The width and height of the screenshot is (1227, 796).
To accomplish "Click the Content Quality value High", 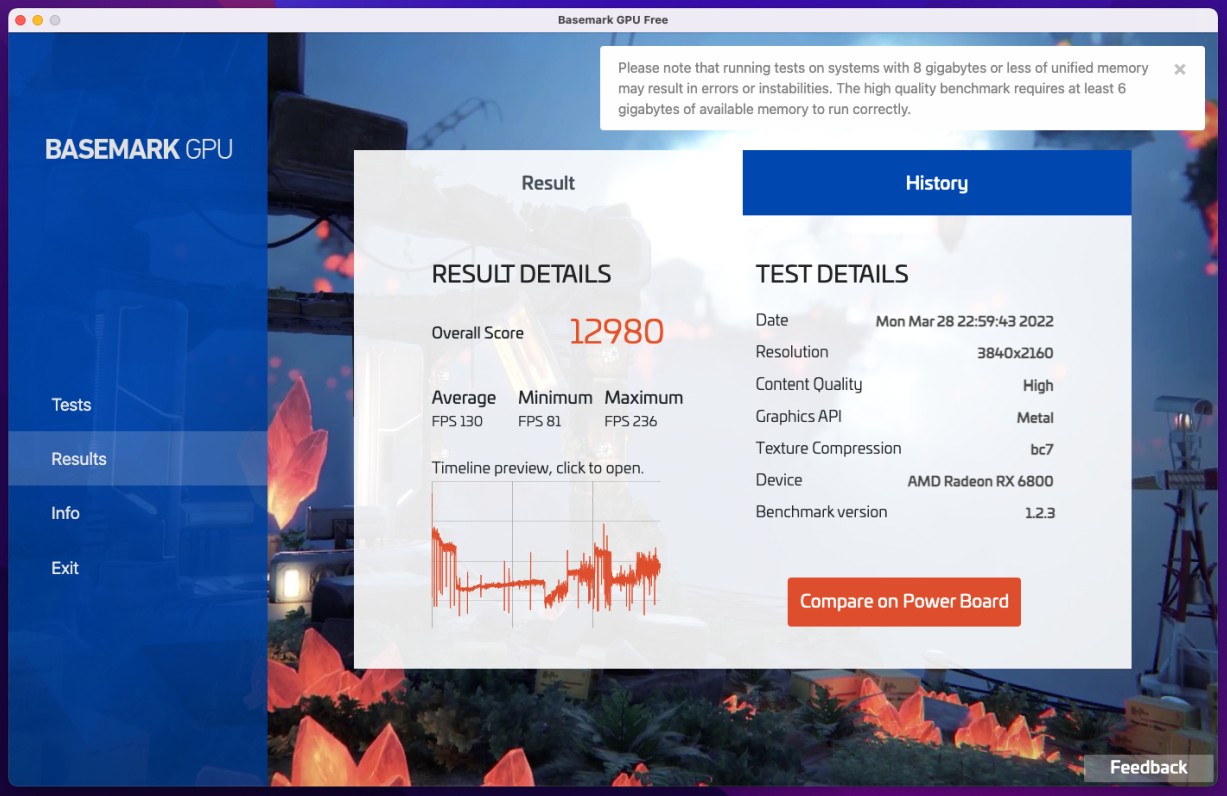I will [1038, 385].
